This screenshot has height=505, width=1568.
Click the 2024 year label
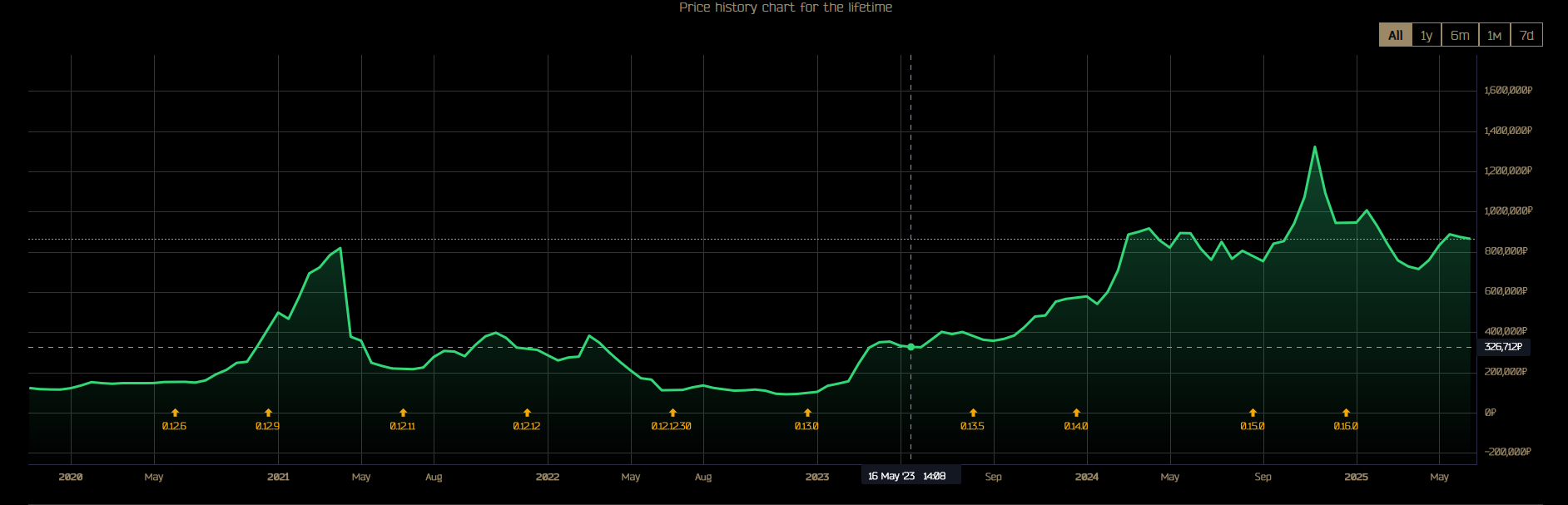1087,477
